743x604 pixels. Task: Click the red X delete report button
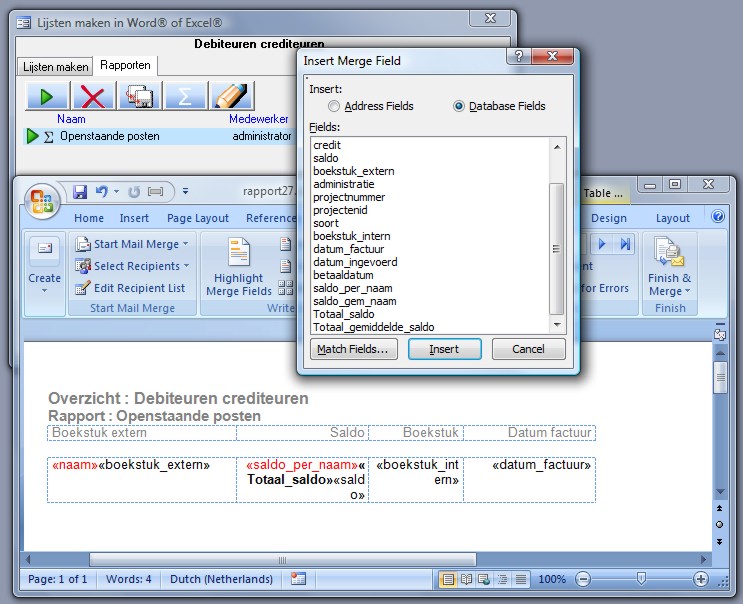point(93,96)
